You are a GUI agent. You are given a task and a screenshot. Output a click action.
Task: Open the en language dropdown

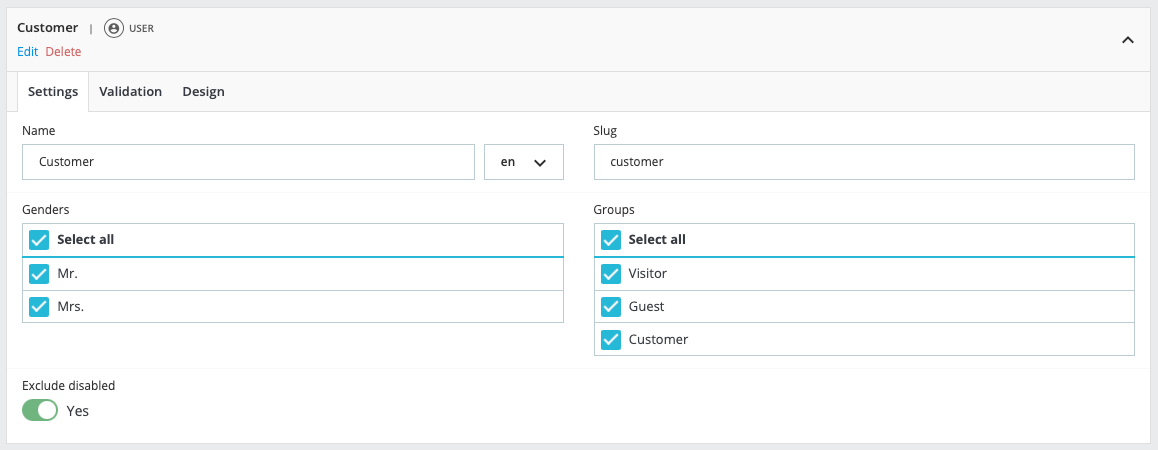click(x=524, y=162)
